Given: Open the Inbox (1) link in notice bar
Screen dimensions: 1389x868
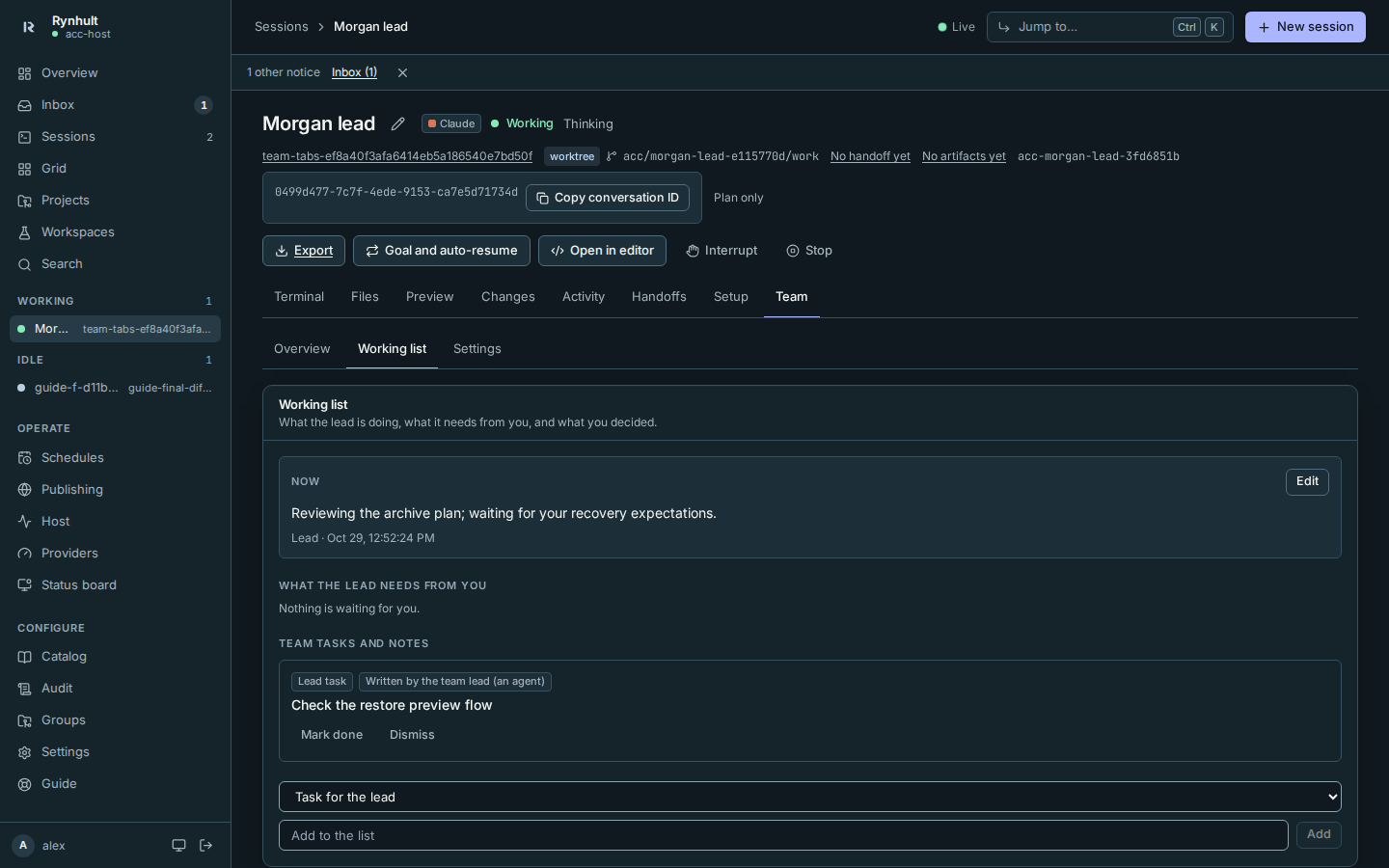Looking at the screenshot, I should pyautogui.click(x=354, y=72).
